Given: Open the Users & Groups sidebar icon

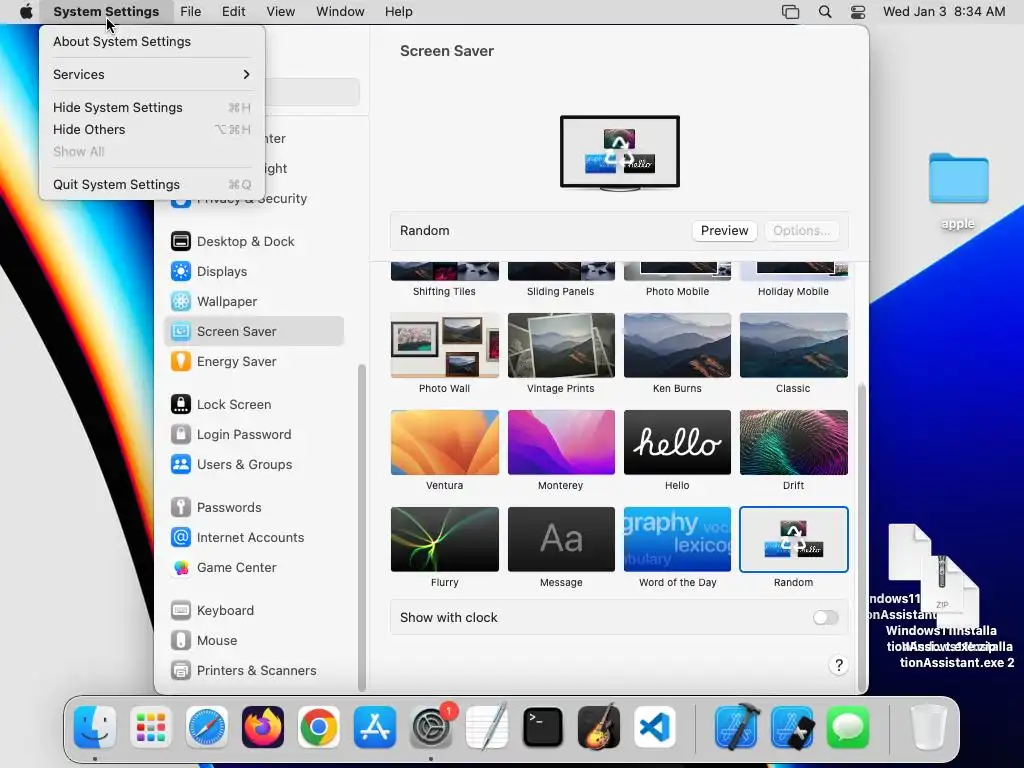Looking at the screenshot, I should (x=180, y=464).
